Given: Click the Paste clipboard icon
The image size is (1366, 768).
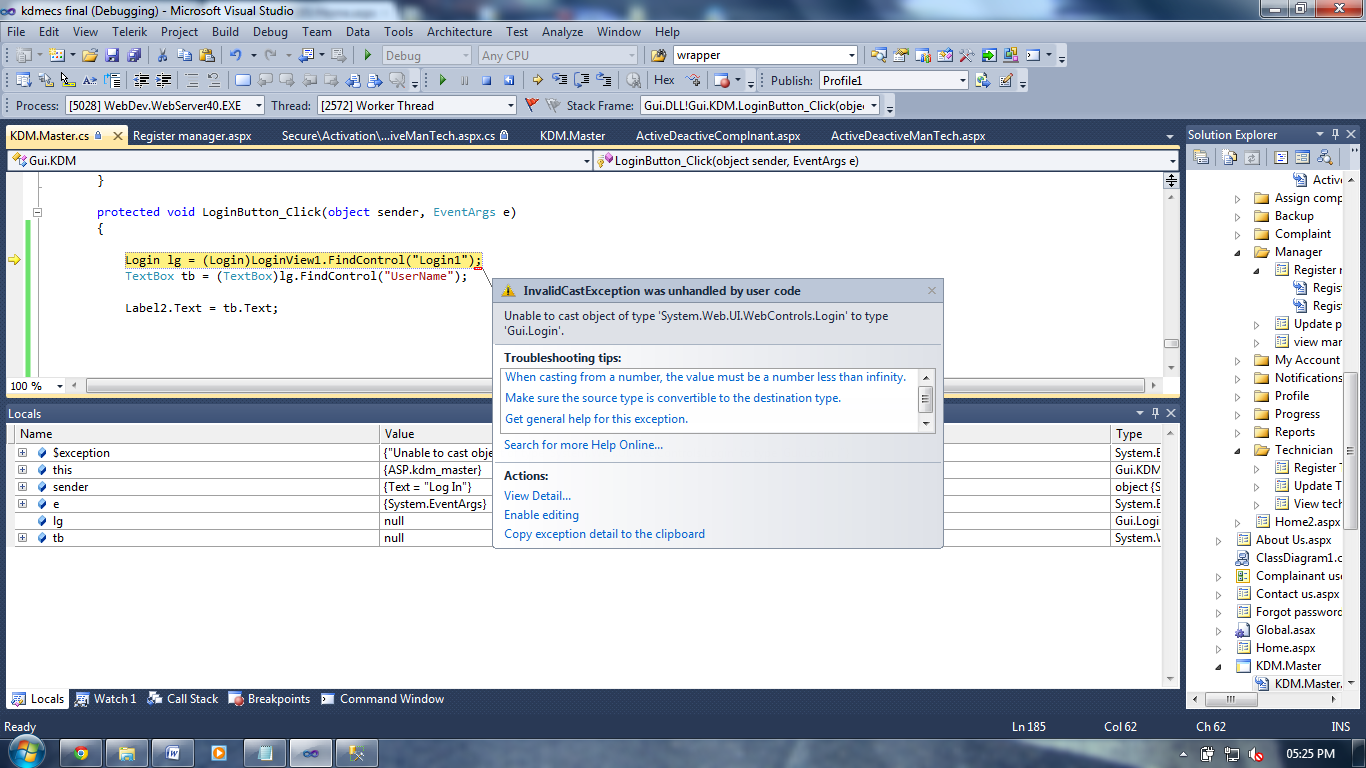Looking at the screenshot, I should (207, 56).
